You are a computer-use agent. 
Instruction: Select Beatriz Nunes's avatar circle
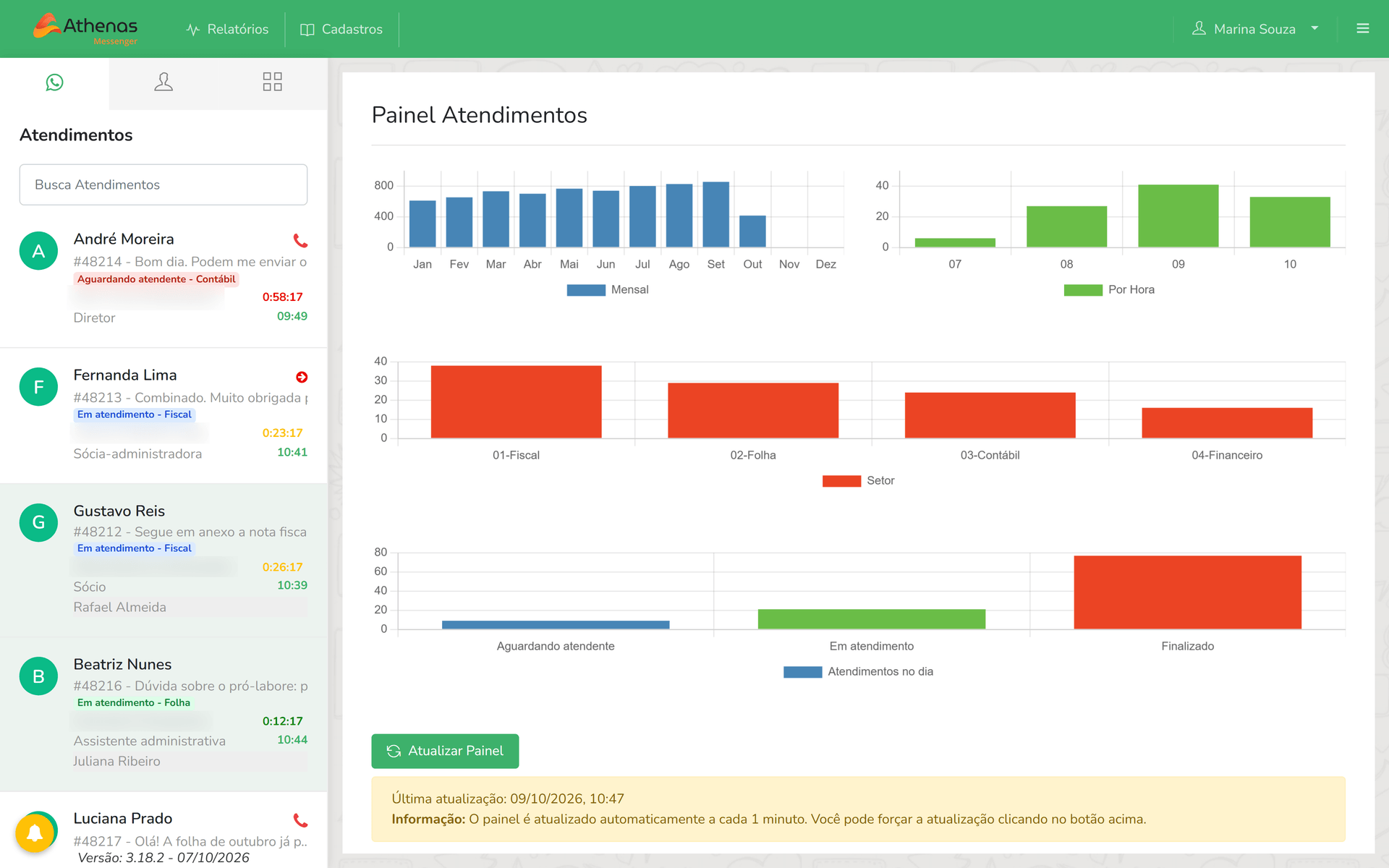click(x=38, y=676)
